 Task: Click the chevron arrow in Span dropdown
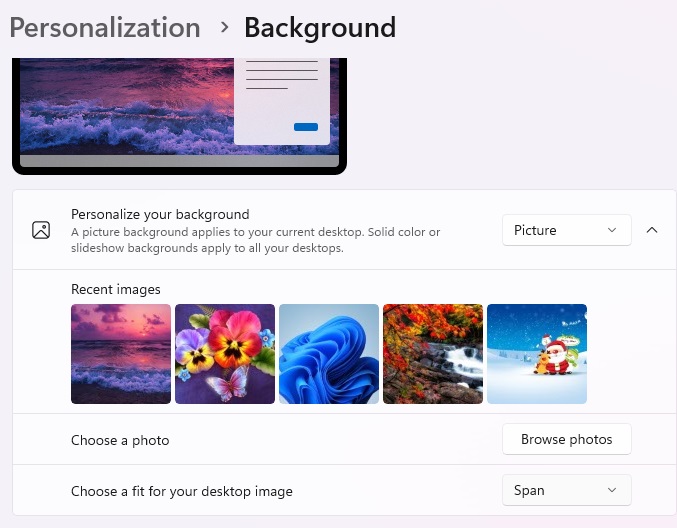tap(612, 490)
